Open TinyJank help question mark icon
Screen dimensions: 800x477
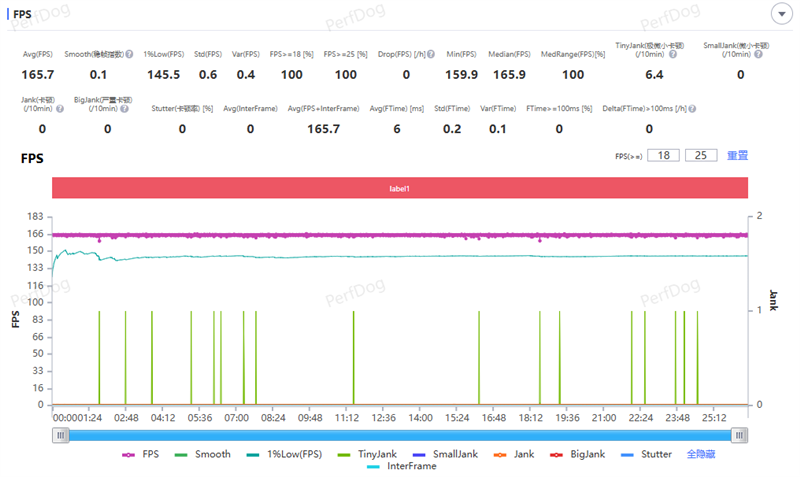click(673, 54)
